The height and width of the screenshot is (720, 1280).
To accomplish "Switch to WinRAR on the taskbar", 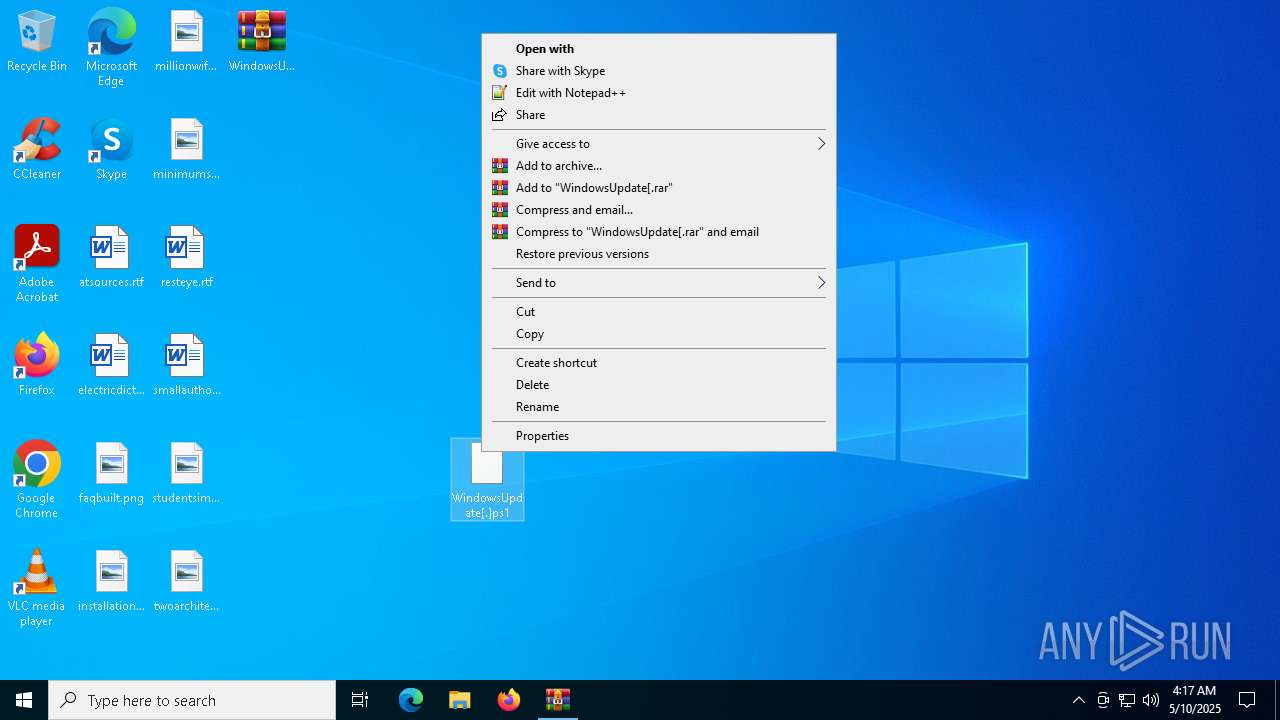I will 558,700.
